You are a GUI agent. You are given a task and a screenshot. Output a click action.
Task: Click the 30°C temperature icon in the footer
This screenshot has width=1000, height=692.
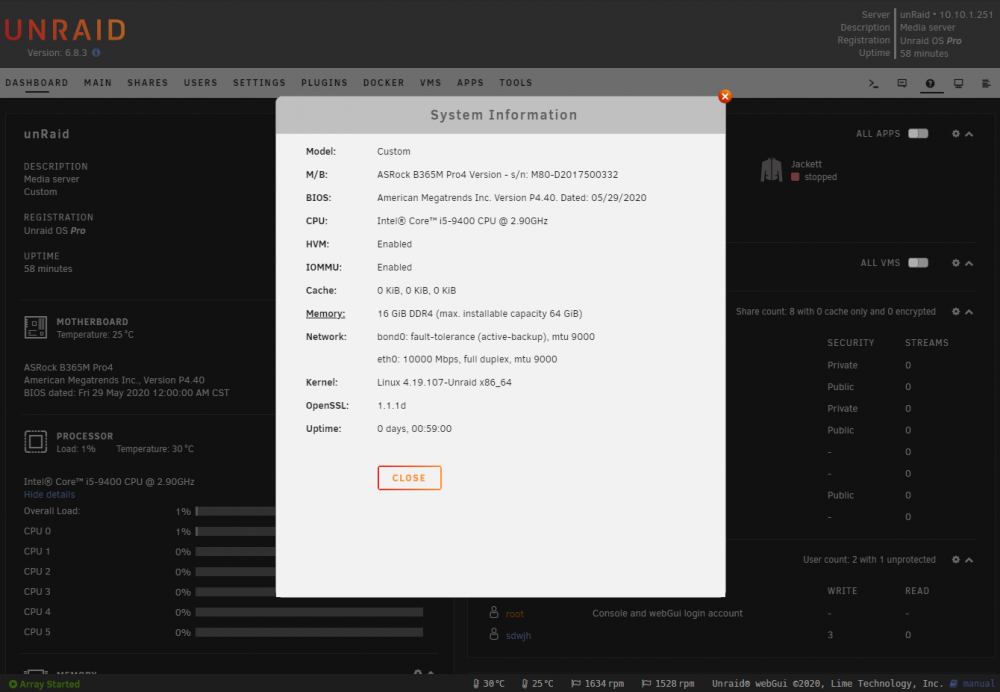pyautogui.click(x=476, y=684)
